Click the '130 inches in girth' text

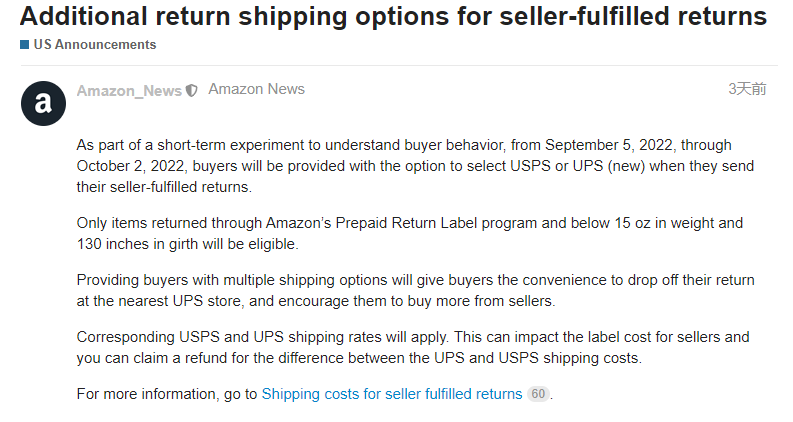[x=137, y=244]
